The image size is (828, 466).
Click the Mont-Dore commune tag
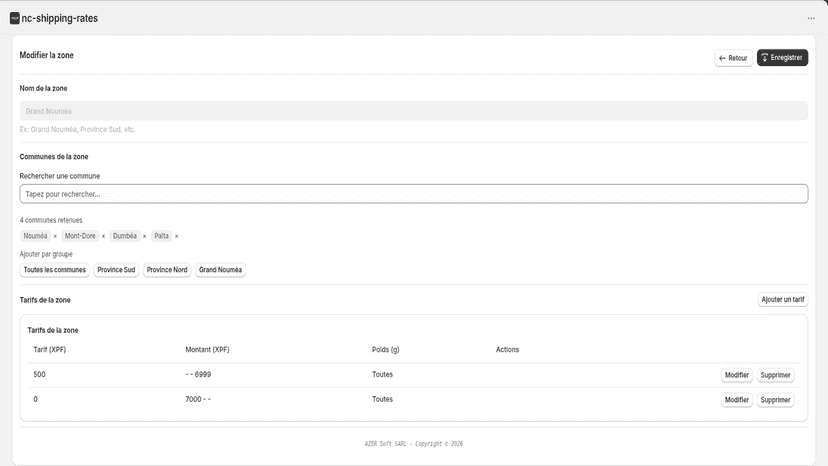click(x=80, y=236)
